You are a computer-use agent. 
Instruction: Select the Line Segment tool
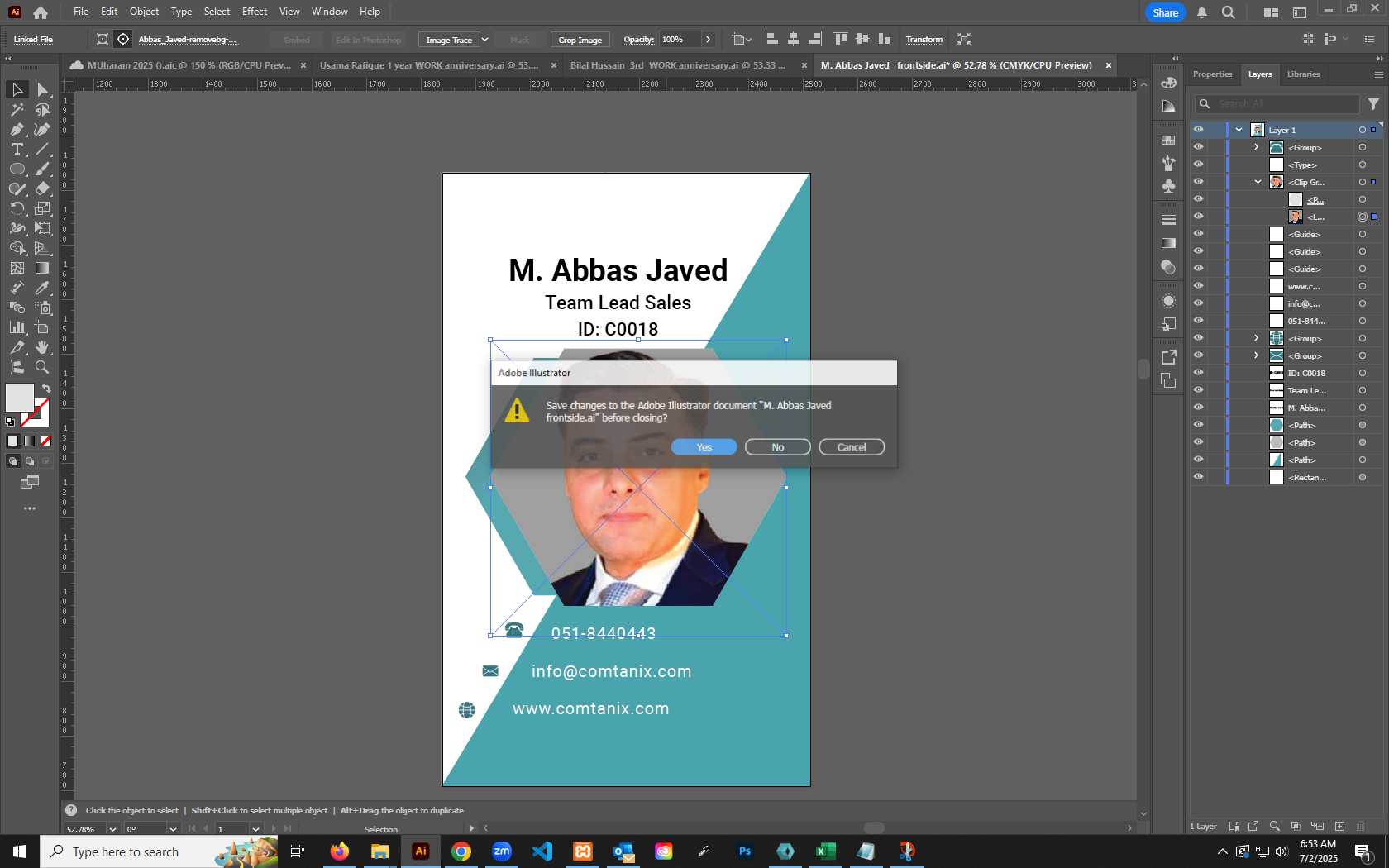click(x=42, y=149)
